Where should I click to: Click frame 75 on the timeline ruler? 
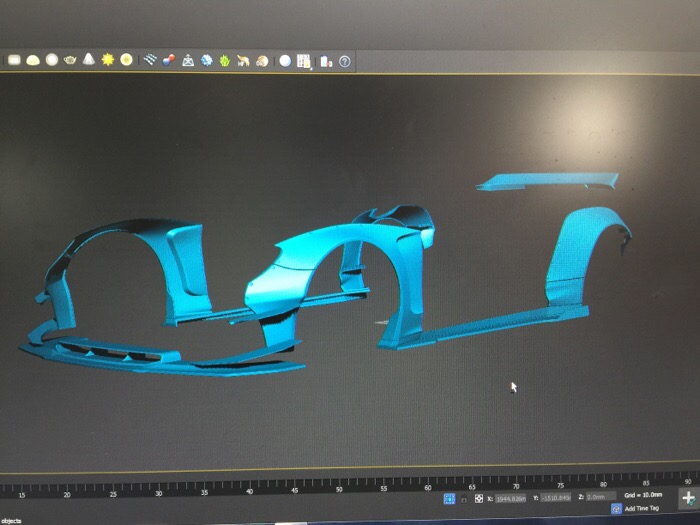[x=560, y=486]
